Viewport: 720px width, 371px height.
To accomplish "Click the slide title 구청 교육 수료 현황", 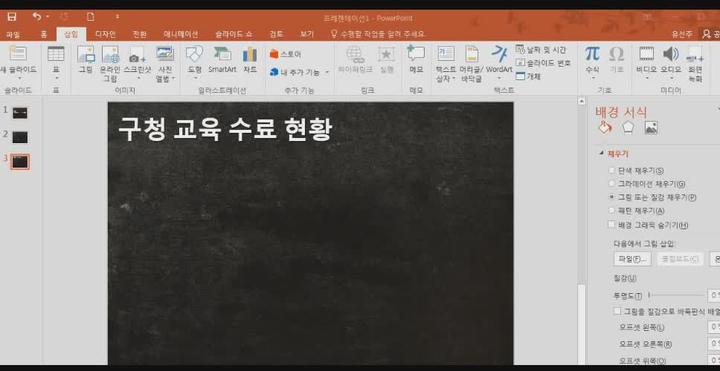I will [225, 129].
